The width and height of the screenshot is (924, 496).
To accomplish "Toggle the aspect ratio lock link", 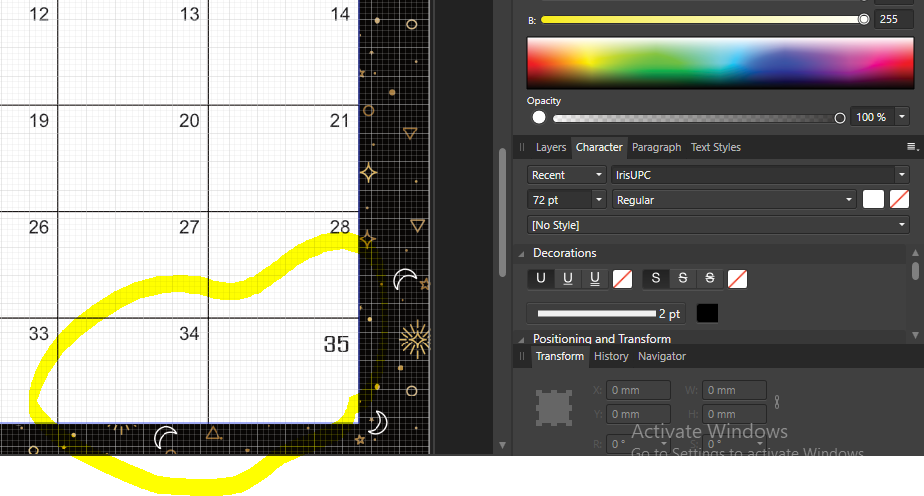I will [x=777, y=402].
